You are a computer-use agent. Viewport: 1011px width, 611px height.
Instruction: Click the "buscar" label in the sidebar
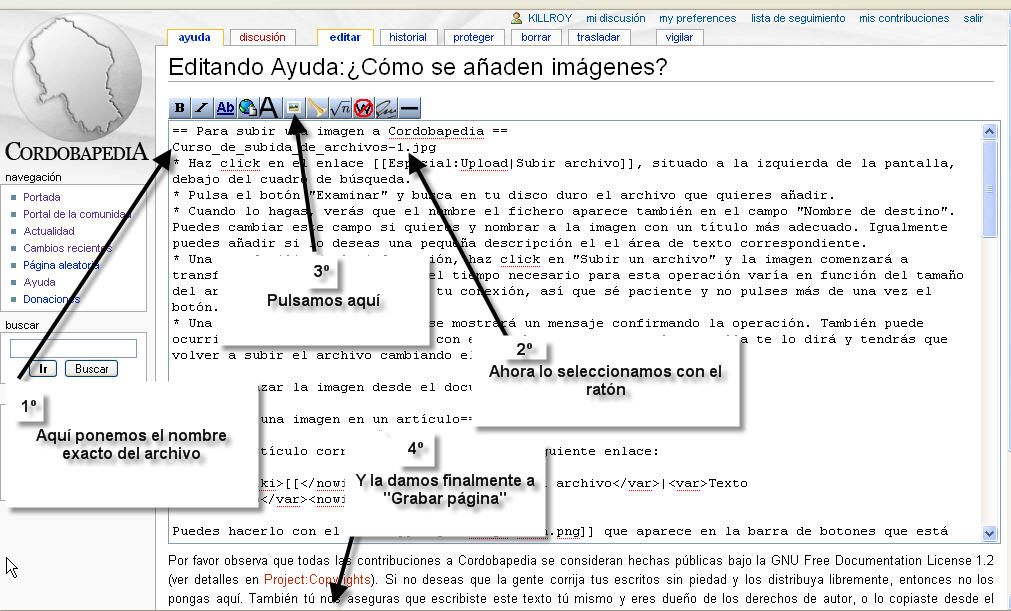pos(22,325)
